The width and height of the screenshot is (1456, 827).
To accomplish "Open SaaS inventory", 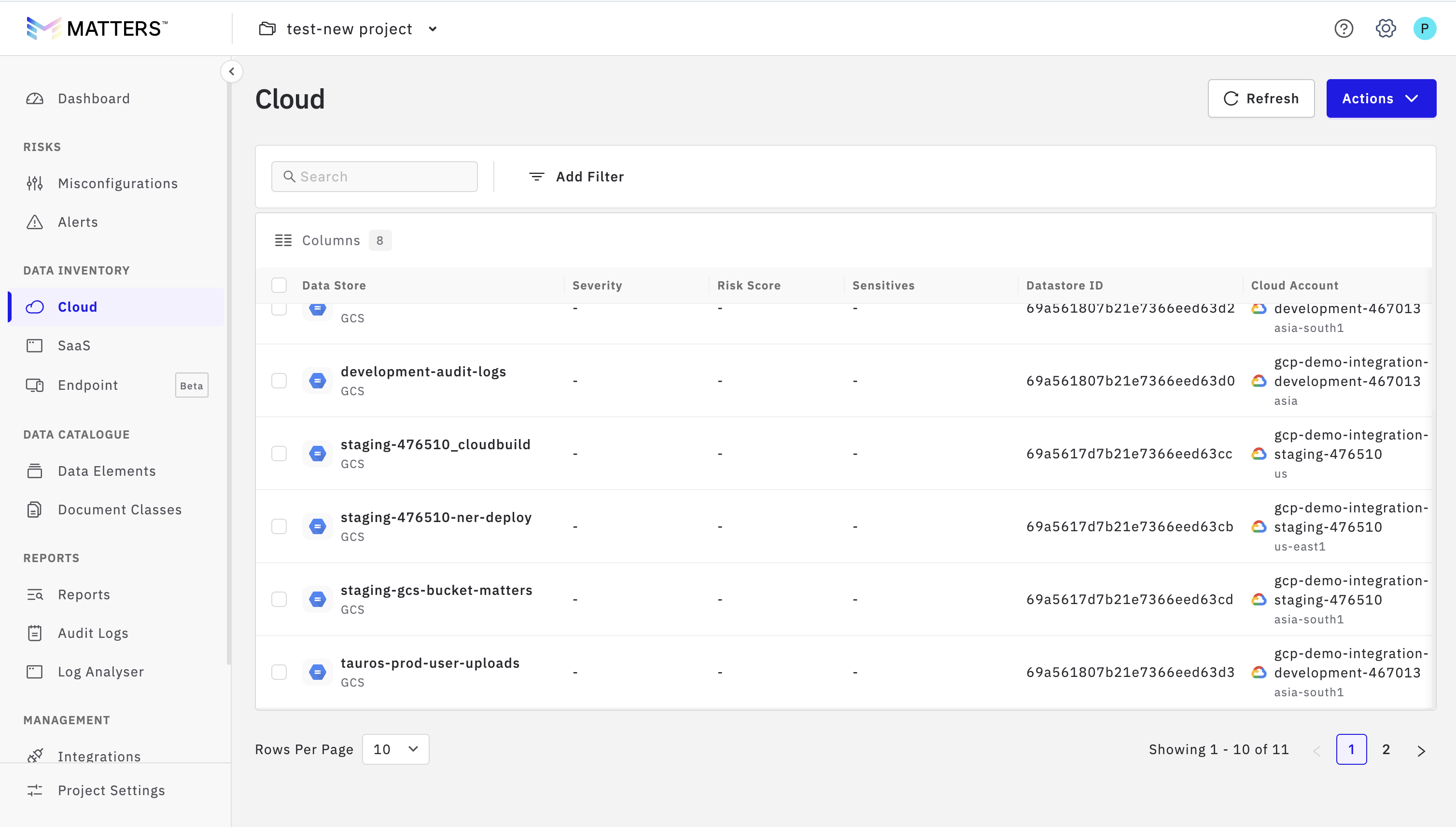I will (x=74, y=346).
